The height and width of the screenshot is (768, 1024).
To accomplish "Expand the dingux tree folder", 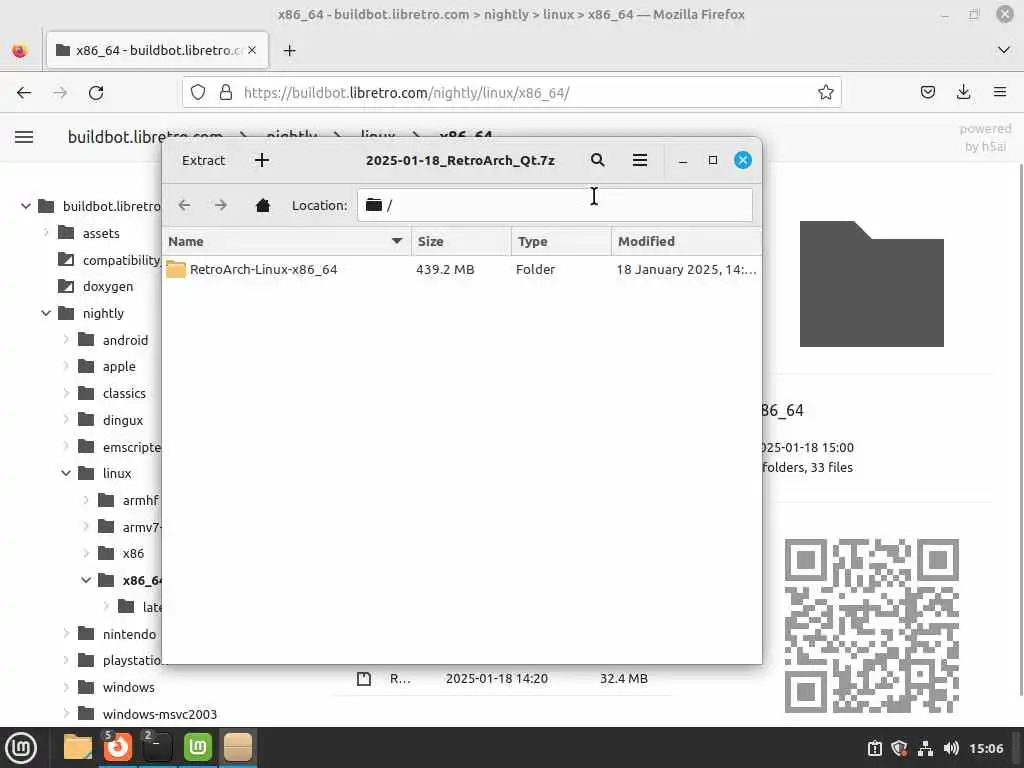I will coord(66,420).
